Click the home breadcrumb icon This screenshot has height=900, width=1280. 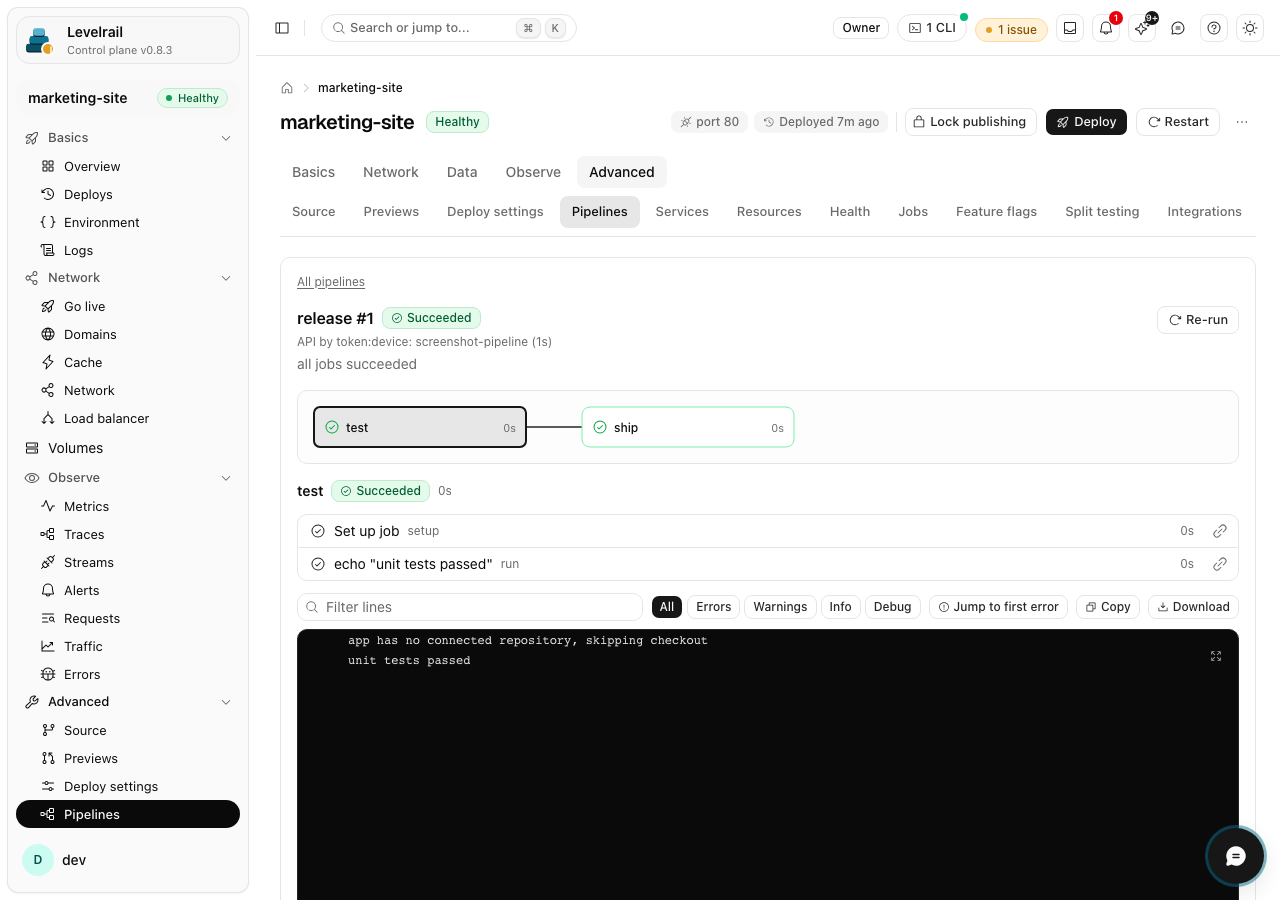point(287,88)
